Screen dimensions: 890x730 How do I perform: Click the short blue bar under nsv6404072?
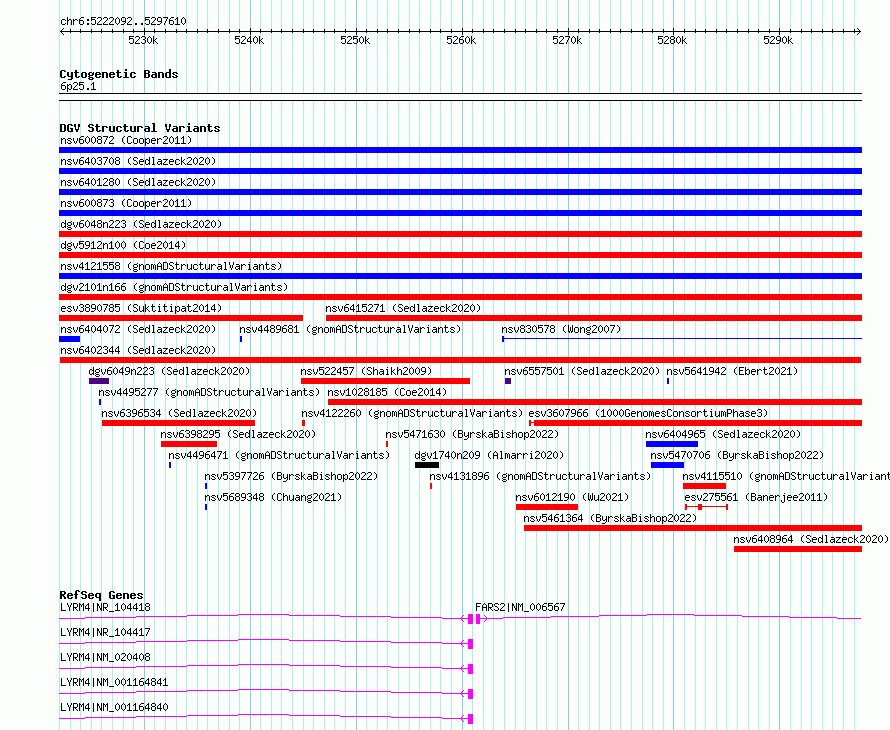(70, 339)
